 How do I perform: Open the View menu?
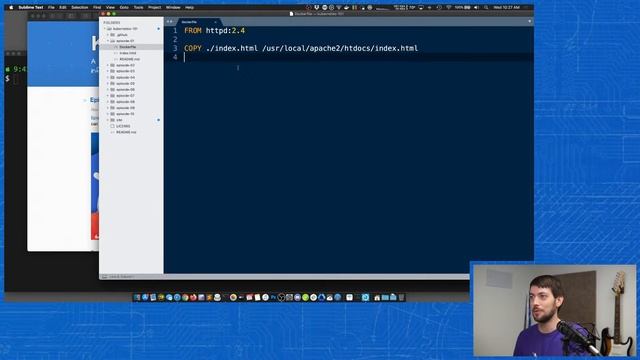pos(110,7)
